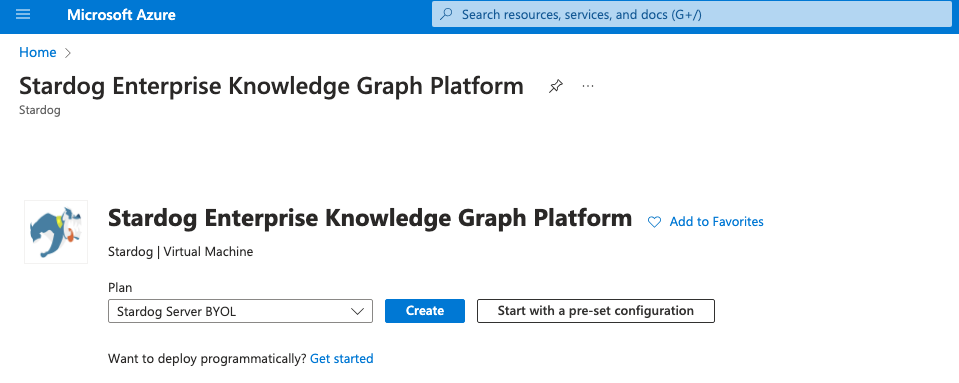The width and height of the screenshot is (959, 383).
Task: Click the Stardog | Virtual Machine text
Action: [x=180, y=251]
